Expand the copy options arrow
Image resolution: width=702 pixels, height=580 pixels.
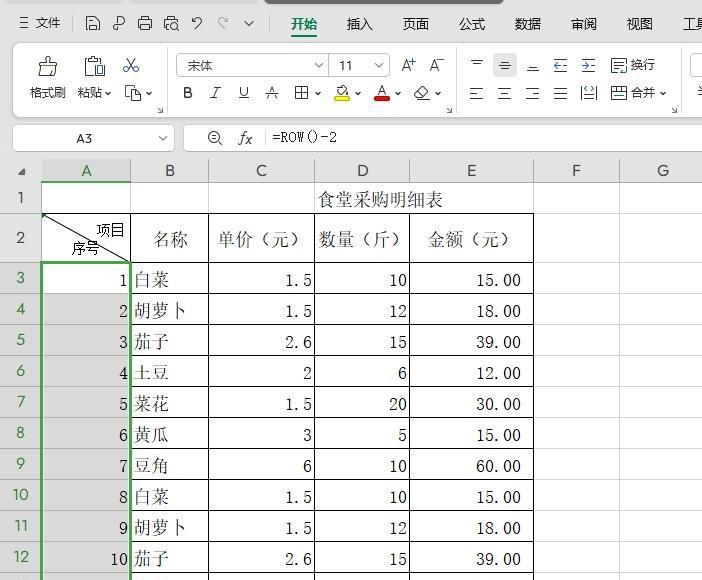pos(149,94)
